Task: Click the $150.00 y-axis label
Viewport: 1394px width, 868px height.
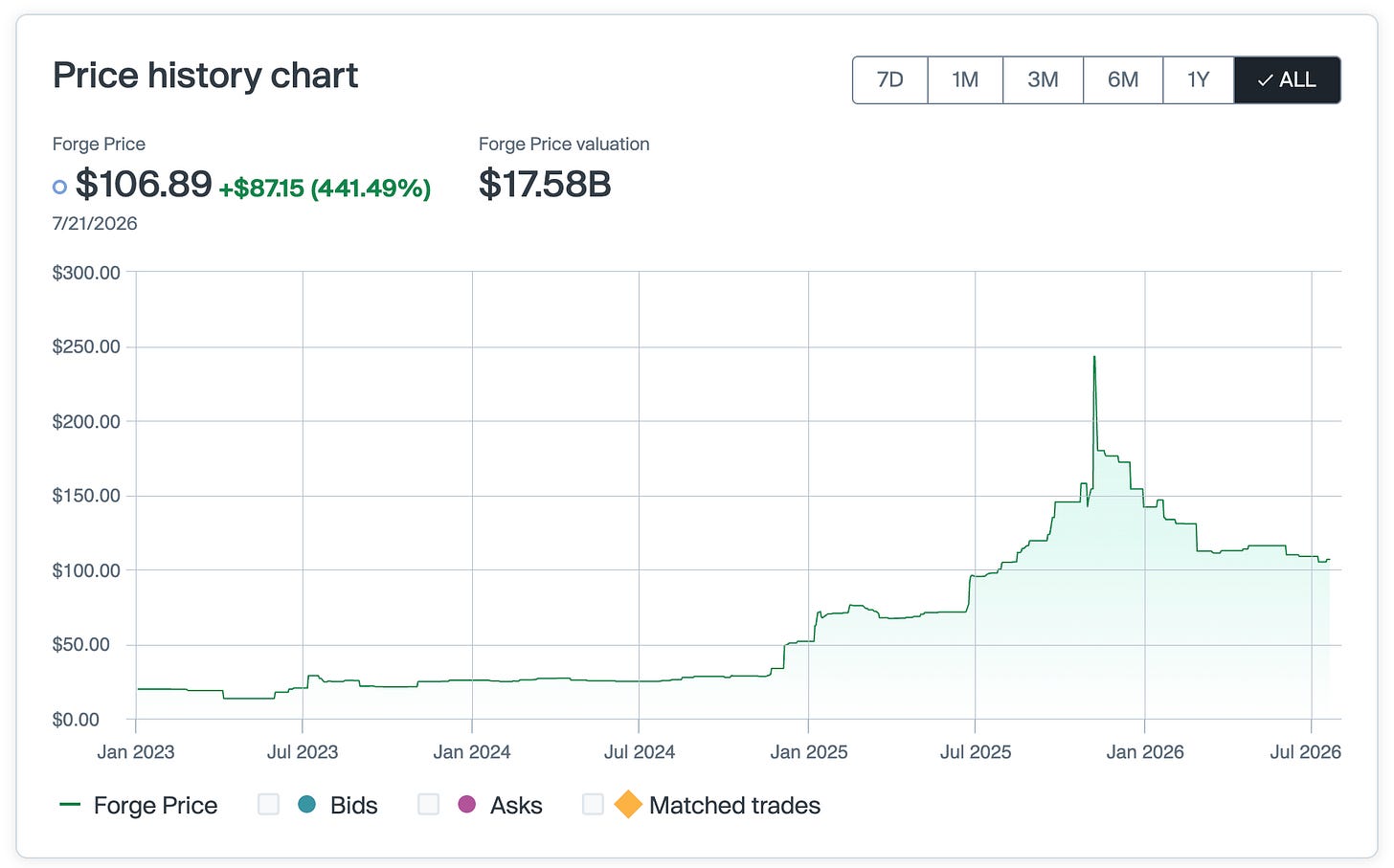Action: (x=86, y=496)
